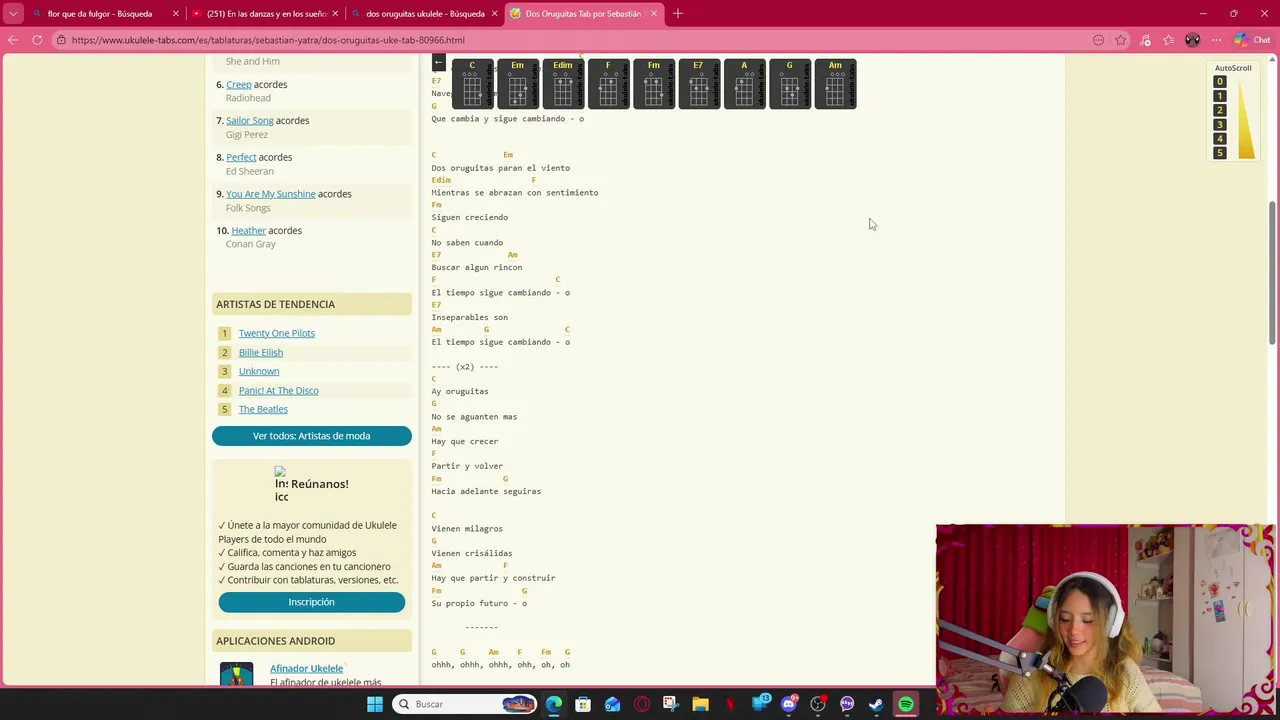Open the Perfect chords link

coord(241,157)
